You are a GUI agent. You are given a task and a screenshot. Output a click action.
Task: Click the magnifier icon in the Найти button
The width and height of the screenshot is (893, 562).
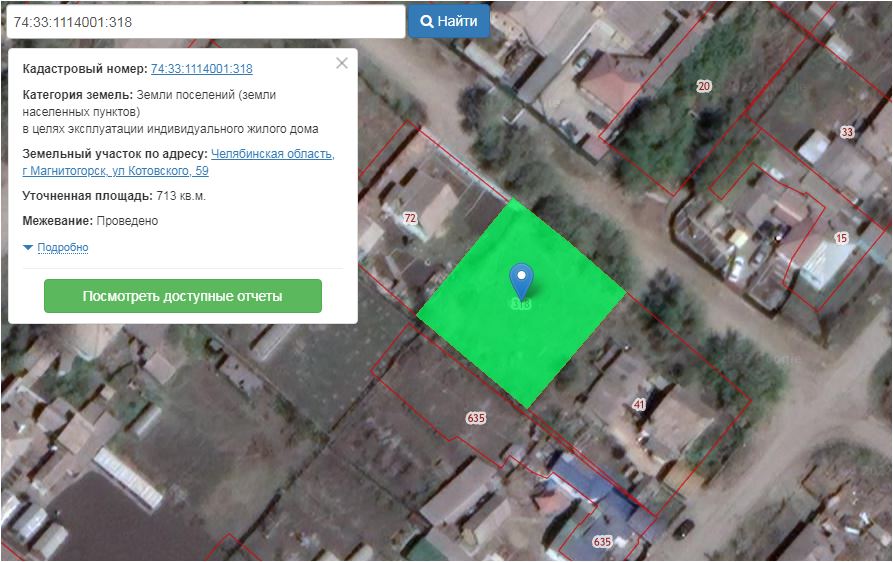tap(426, 21)
